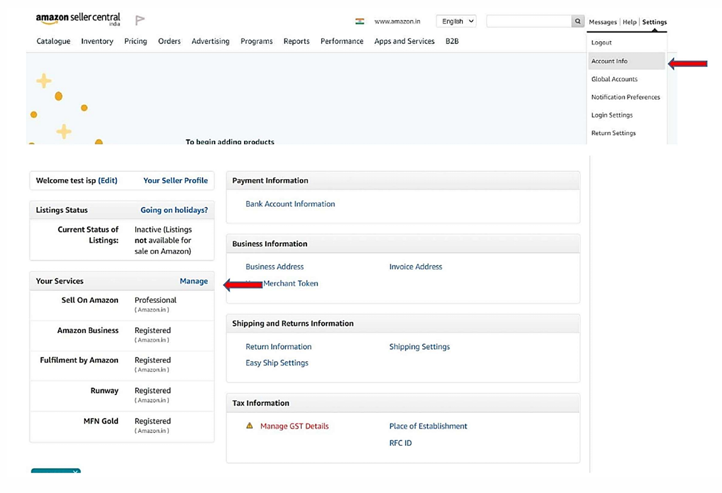Go to the Performance menu

[342, 41]
